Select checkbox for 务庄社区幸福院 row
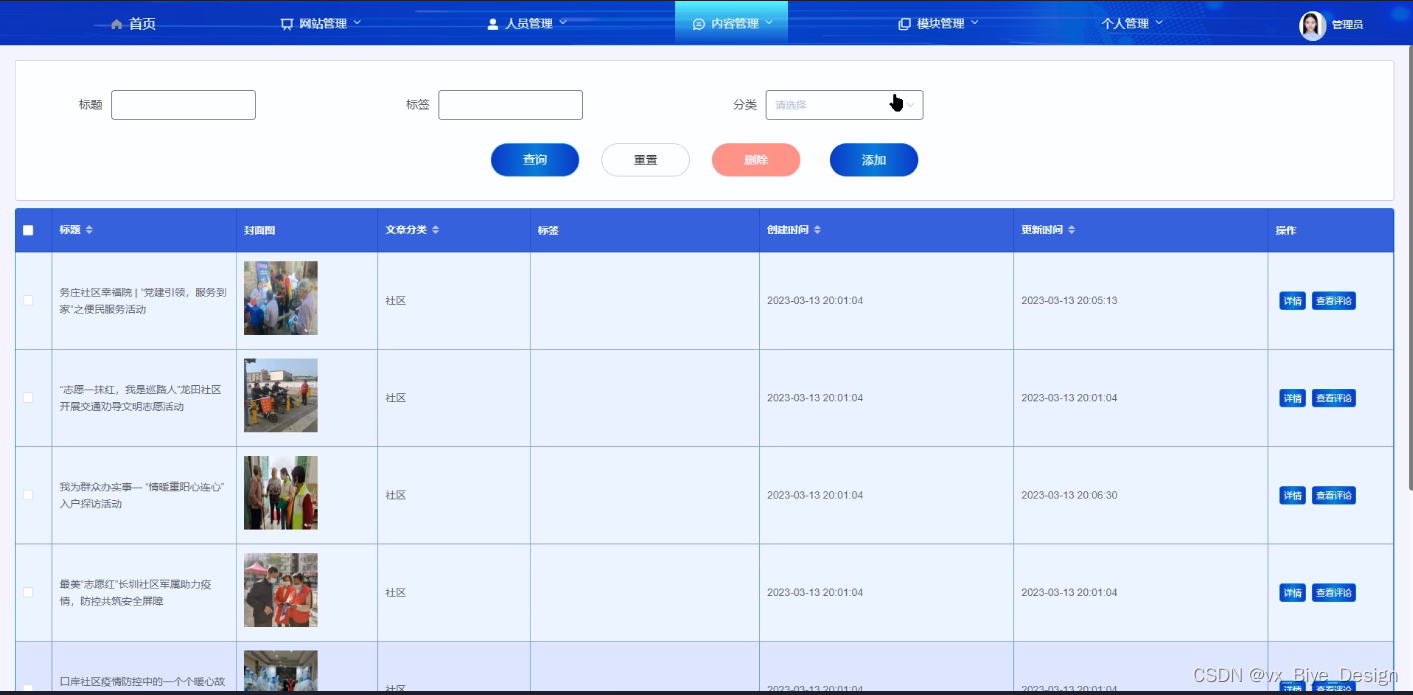This screenshot has width=1413, height=695. point(28,300)
